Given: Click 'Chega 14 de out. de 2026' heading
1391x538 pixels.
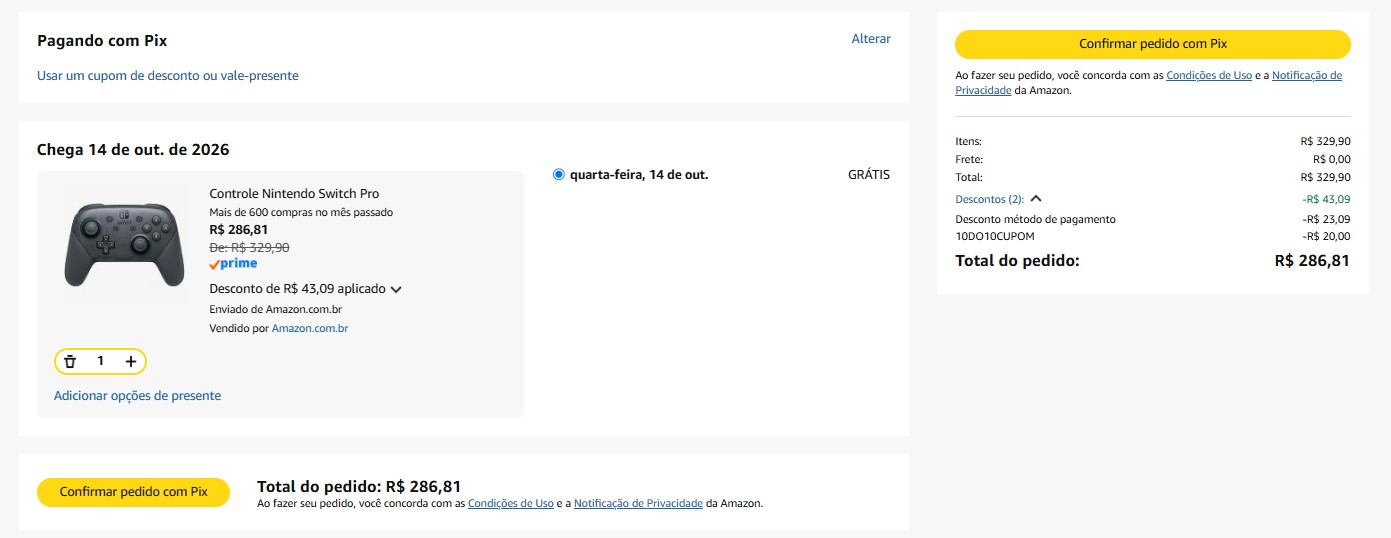Looking at the screenshot, I should coord(133,150).
